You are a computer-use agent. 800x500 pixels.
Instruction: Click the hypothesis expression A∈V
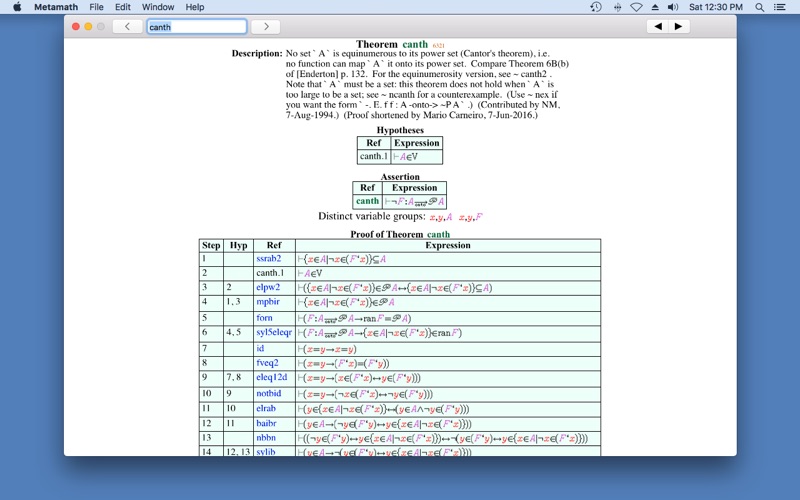[406, 157]
